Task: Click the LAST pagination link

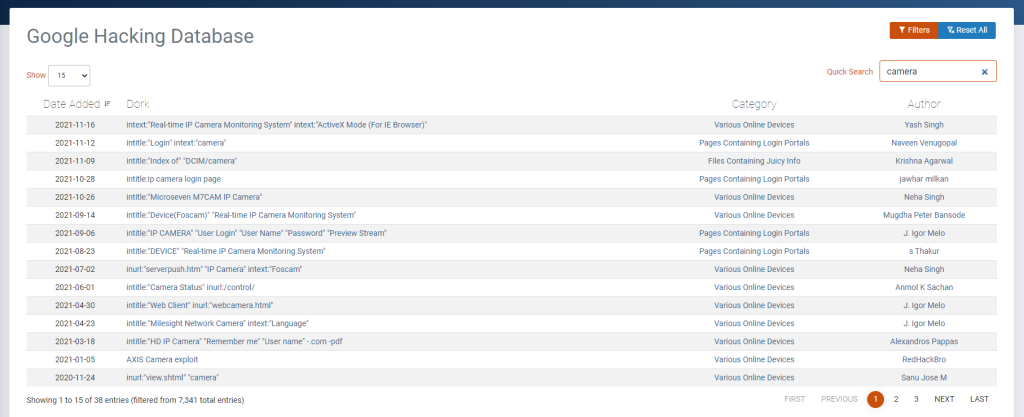Action: pyautogui.click(x=979, y=399)
